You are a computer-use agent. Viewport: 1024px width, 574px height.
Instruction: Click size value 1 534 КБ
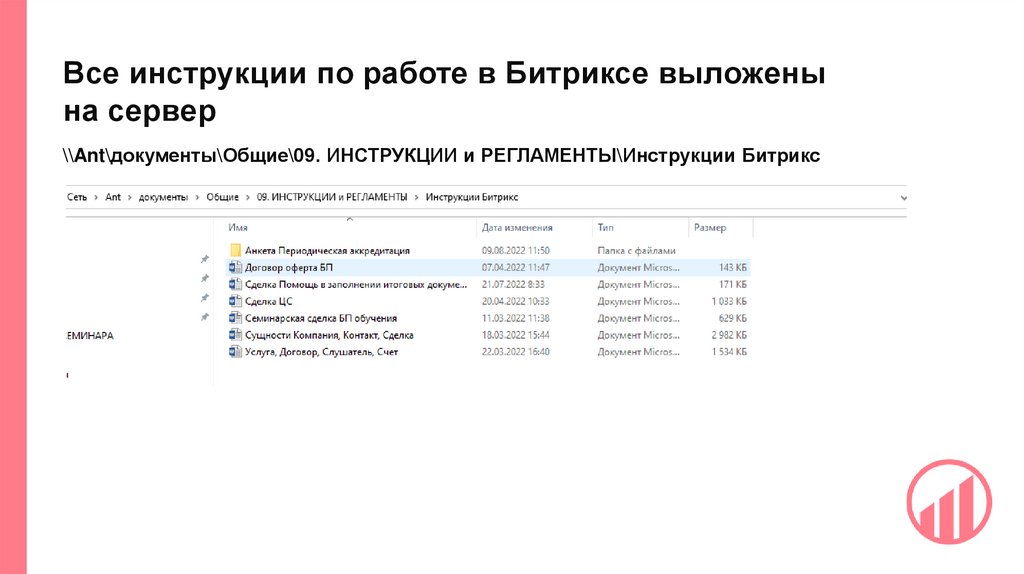729,351
